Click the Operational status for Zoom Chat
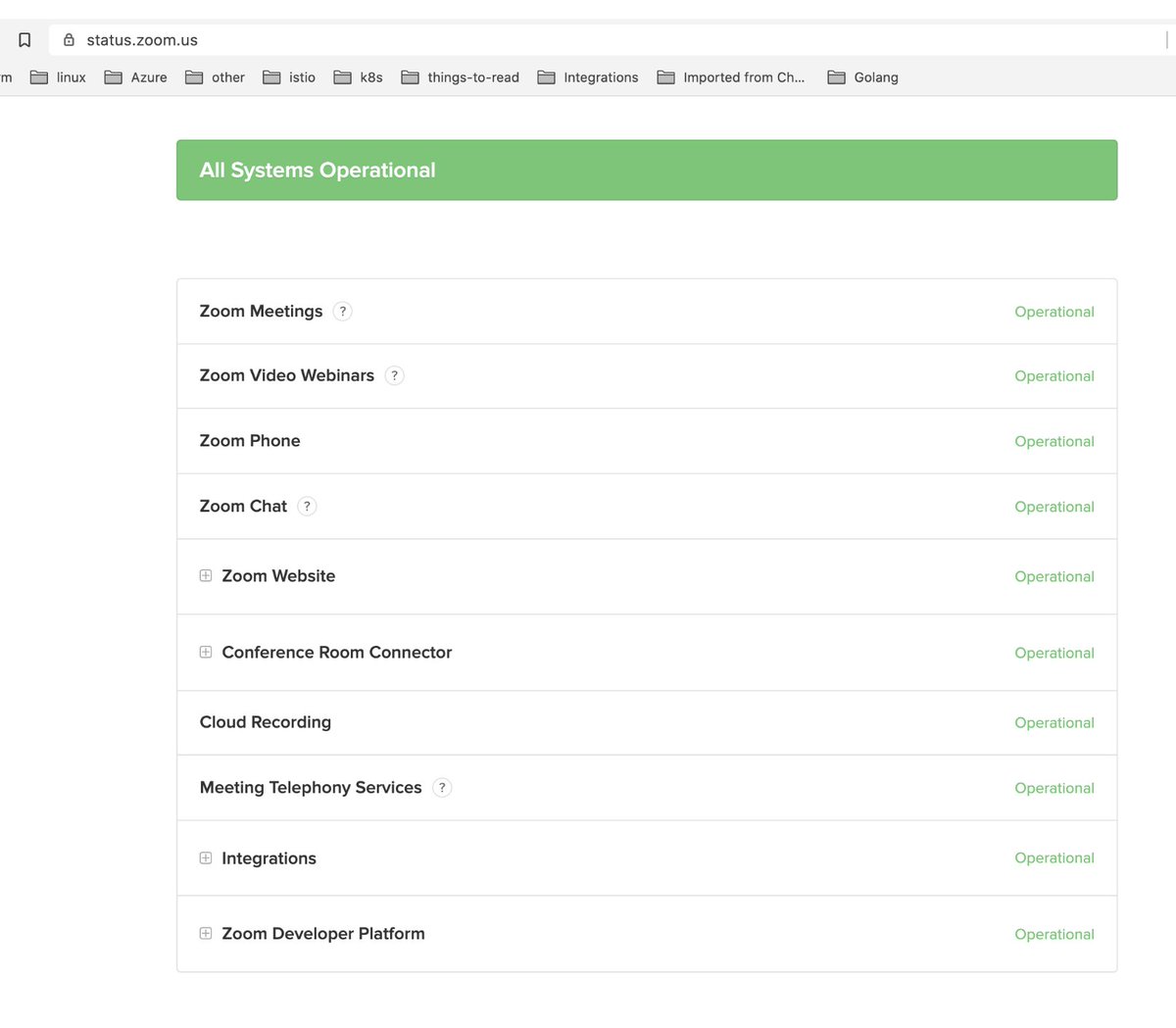This screenshot has height=1028, width=1176. pos(1054,507)
